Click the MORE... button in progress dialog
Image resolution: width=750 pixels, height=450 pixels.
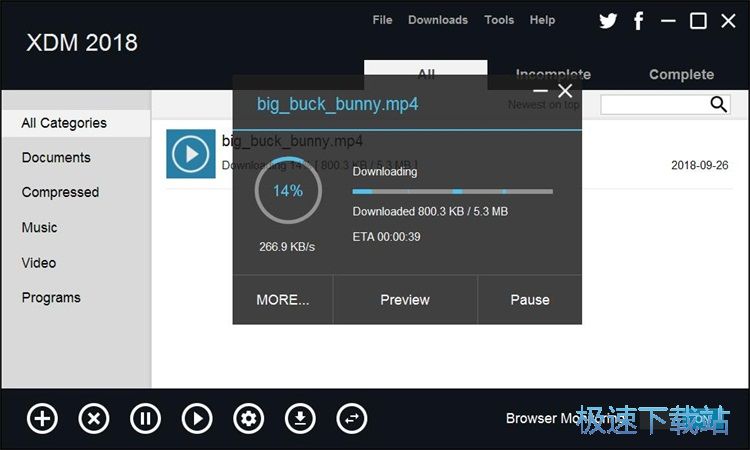tap(283, 300)
